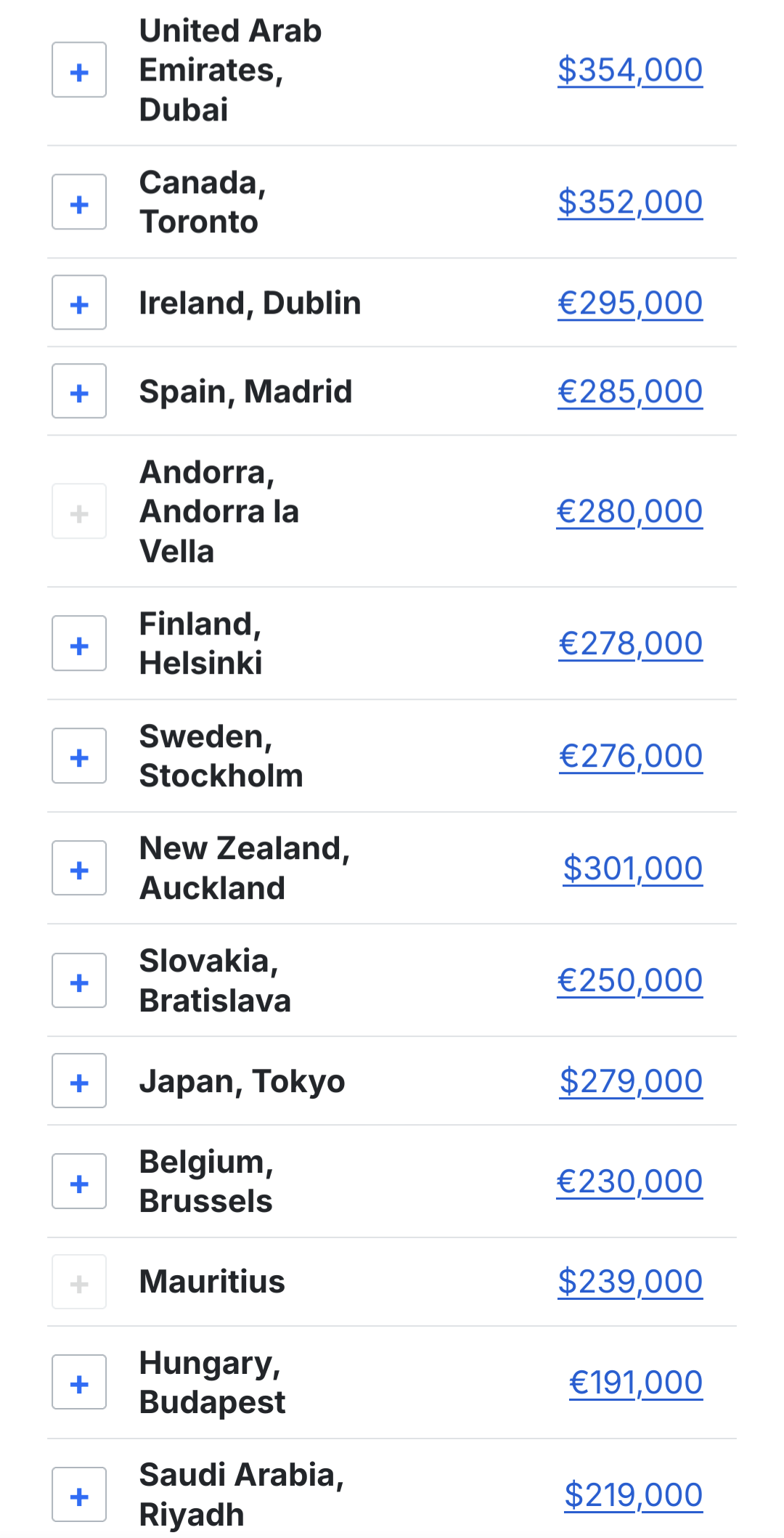The width and height of the screenshot is (784, 1538).
Task: Follow the $239,000 Mauritius salary link
Action: click(x=630, y=1282)
